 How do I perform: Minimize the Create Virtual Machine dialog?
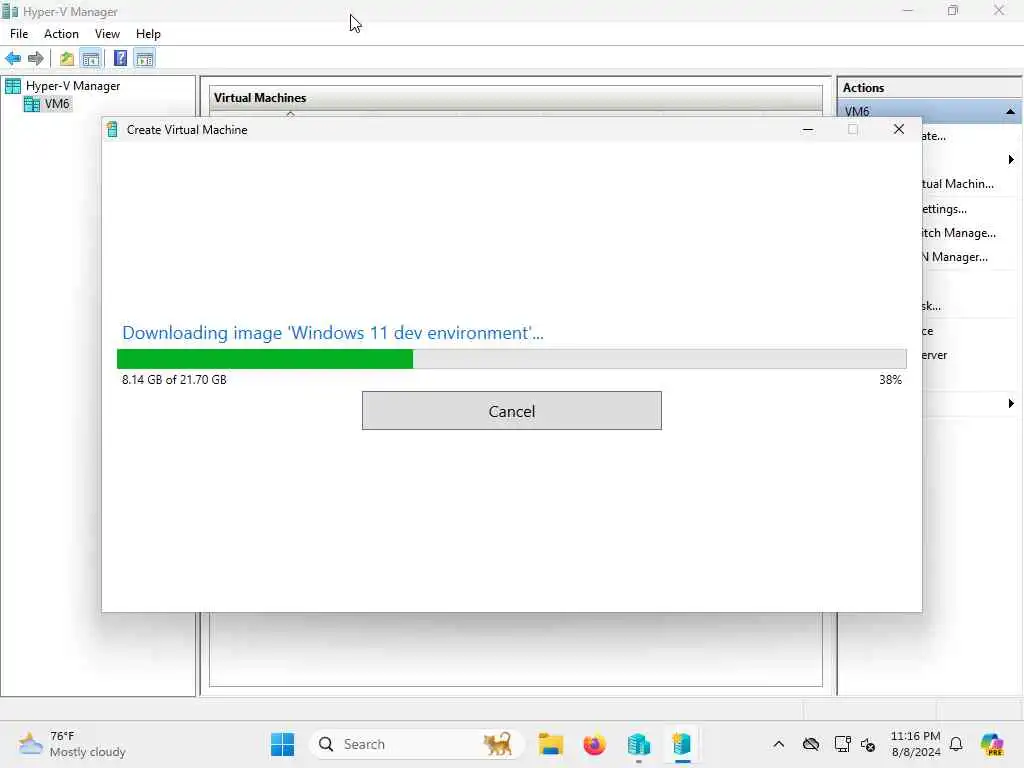click(808, 129)
